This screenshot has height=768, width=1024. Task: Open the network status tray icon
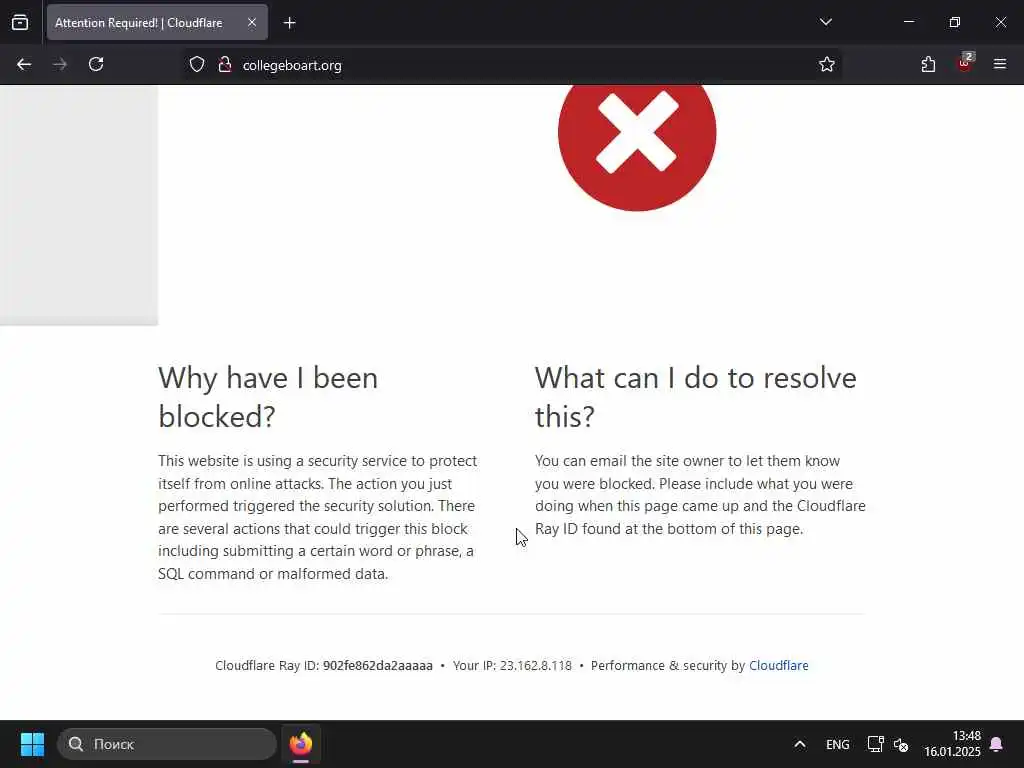875,744
